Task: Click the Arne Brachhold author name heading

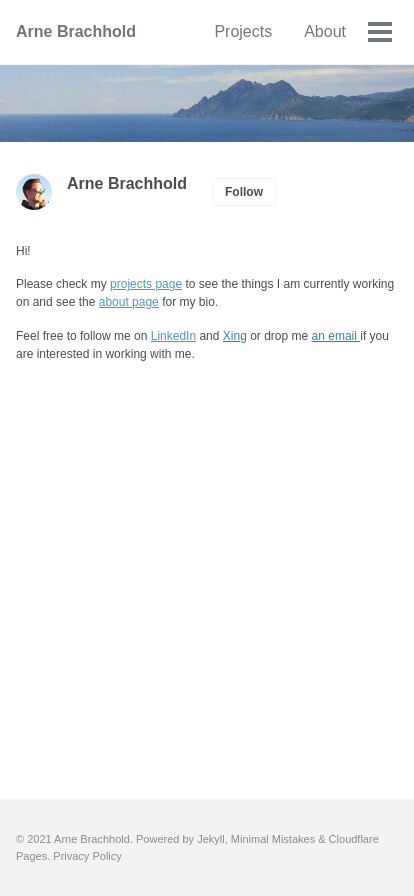Action: pyautogui.click(x=127, y=183)
